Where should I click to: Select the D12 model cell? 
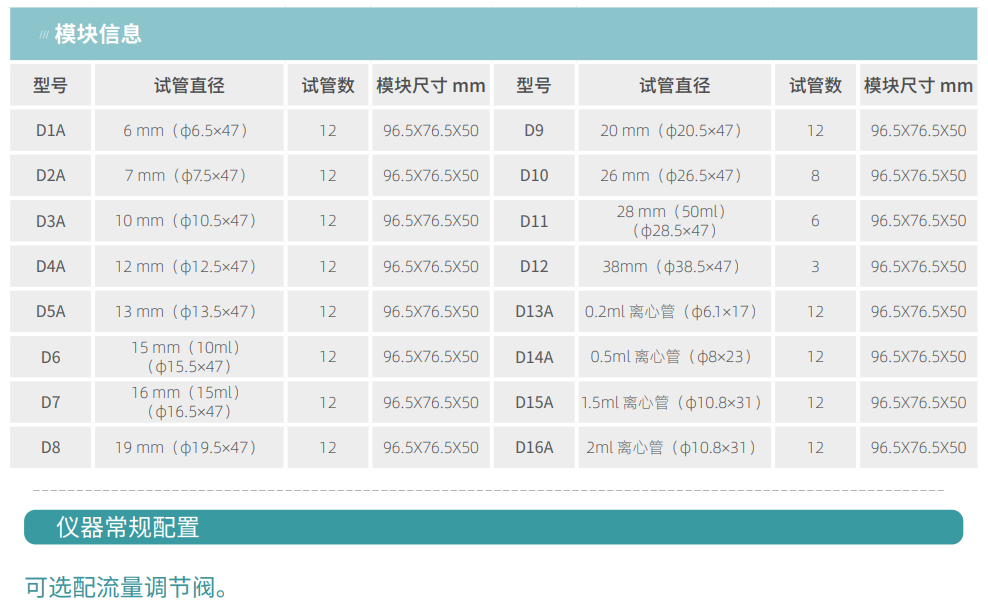[x=534, y=266]
